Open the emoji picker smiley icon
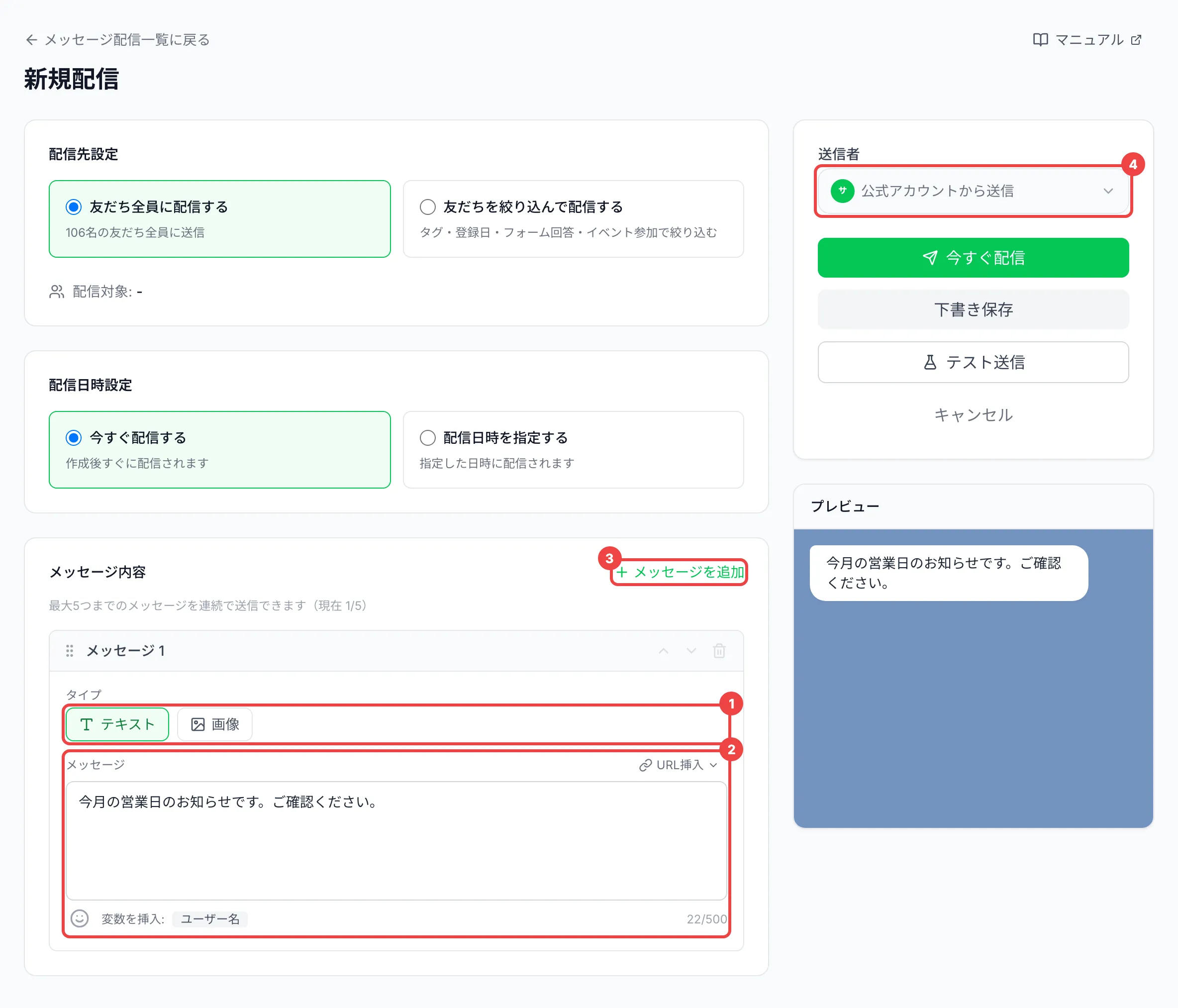The image size is (1178, 1008). click(x=80, y=918)
